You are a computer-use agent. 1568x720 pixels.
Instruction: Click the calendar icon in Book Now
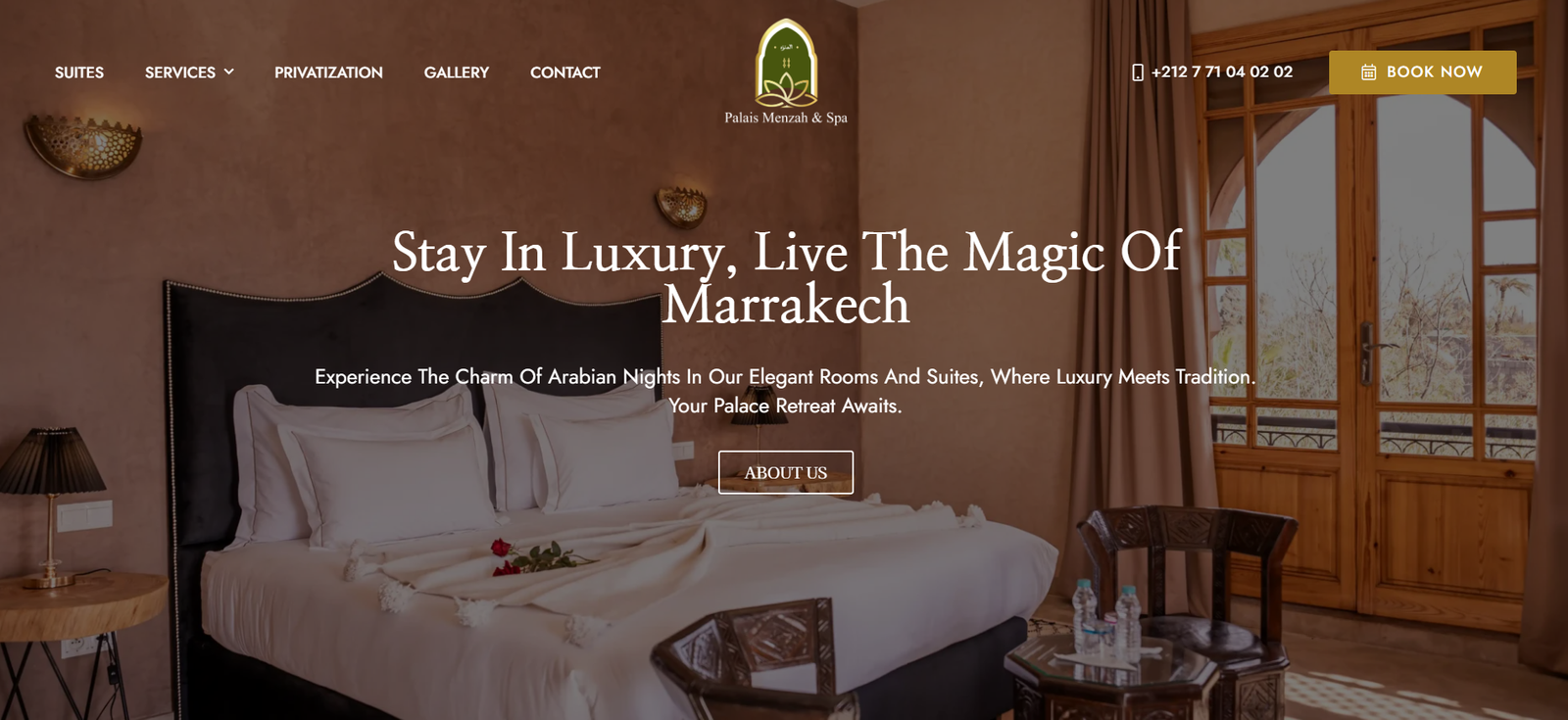click(x=1369, y=72)
